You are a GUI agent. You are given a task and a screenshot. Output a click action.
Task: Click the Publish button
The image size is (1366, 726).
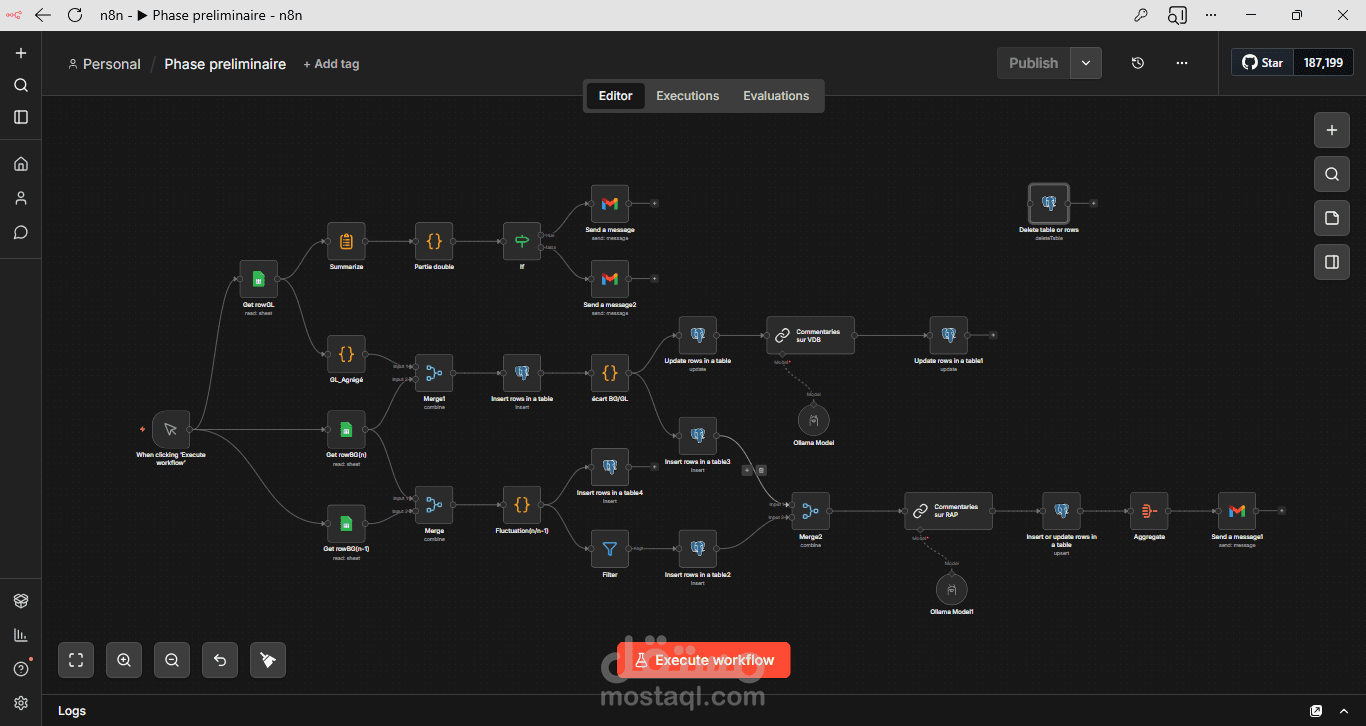pyautogui.click(x=1033, y=63)
